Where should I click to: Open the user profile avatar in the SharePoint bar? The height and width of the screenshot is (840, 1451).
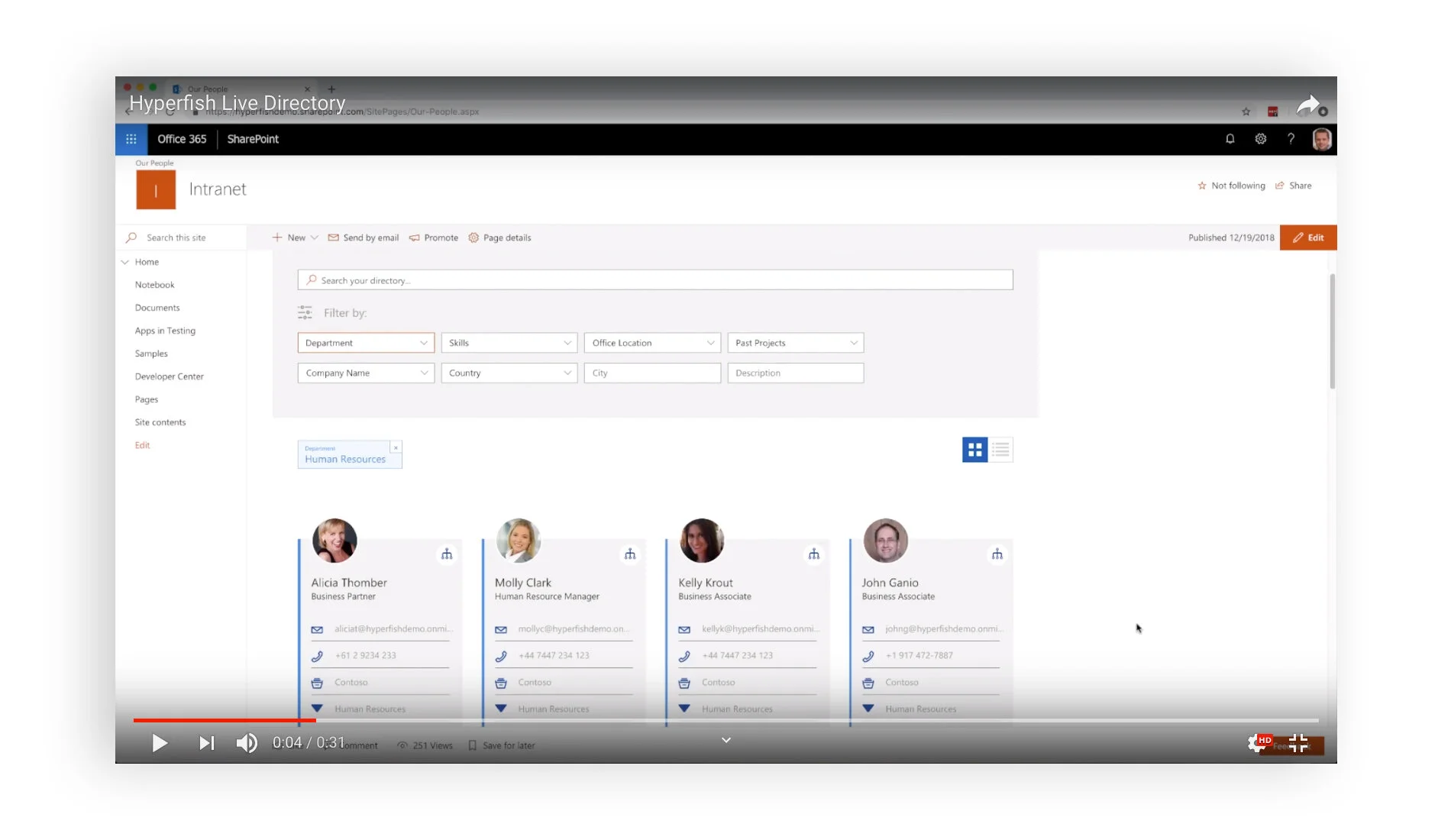(1321, 139)
